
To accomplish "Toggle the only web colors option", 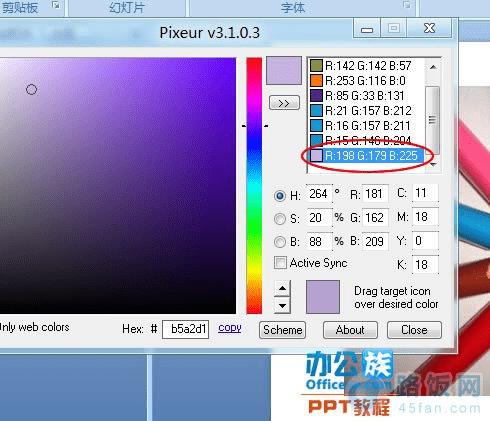I will point(34,327).
